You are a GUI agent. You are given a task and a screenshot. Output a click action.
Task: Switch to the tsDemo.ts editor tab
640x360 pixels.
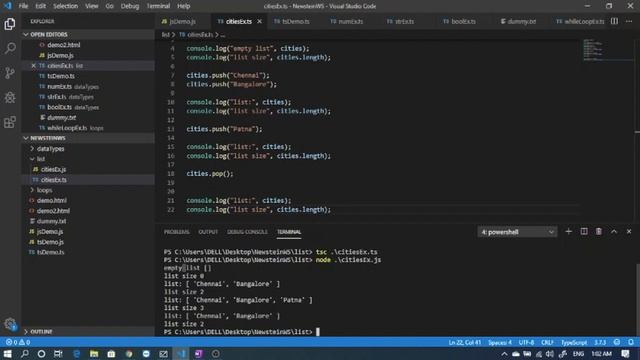296,21
